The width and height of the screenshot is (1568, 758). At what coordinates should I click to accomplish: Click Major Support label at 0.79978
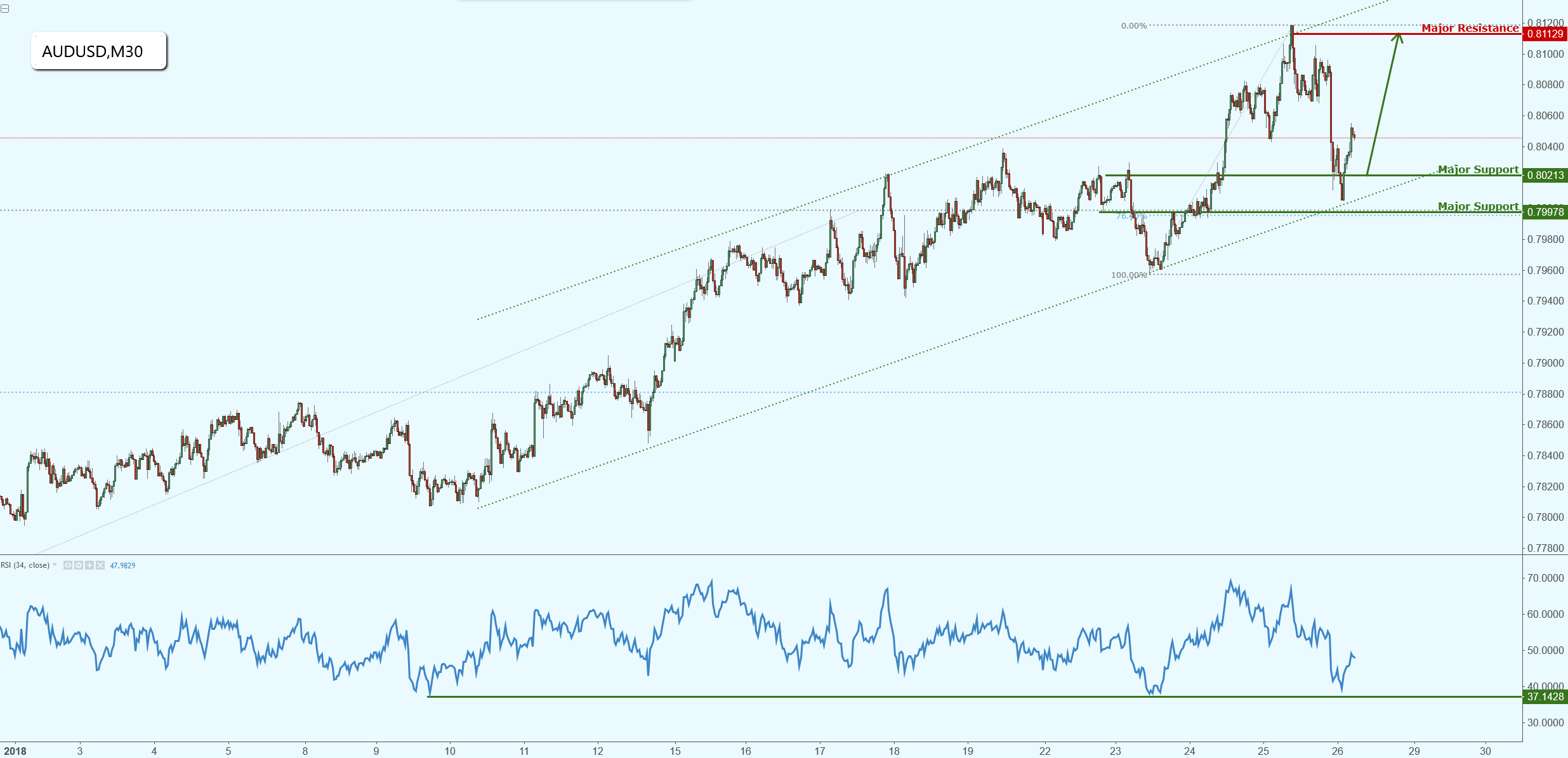point(1479,206)
